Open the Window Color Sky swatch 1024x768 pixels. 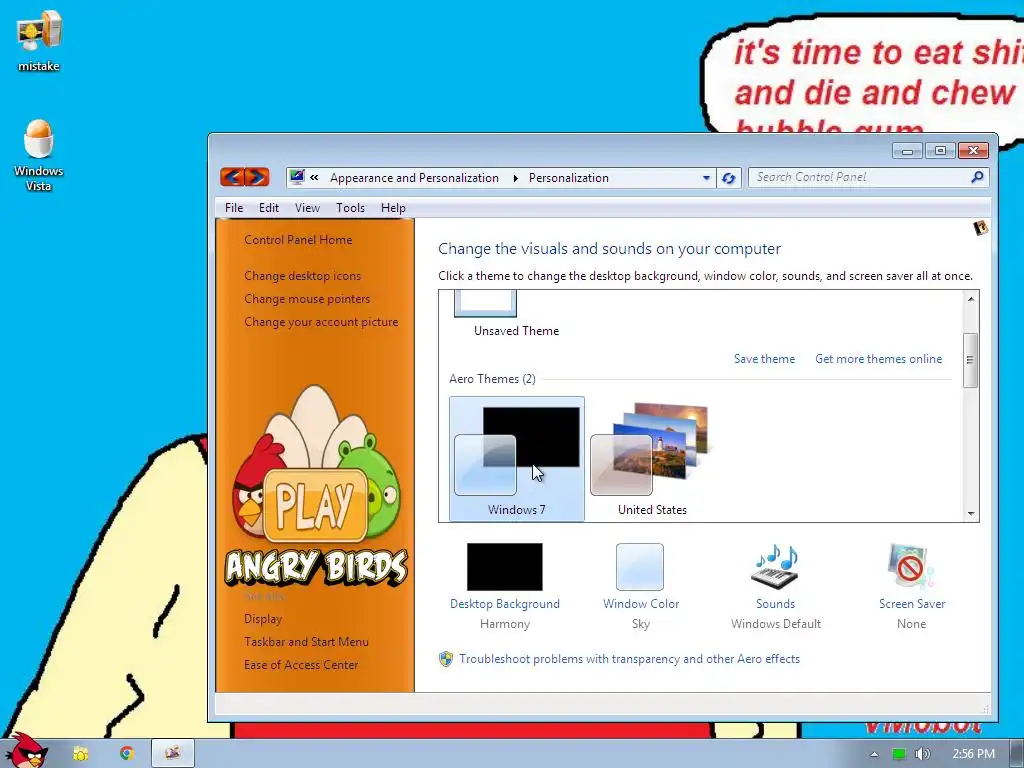pyautogui.click(x=640, y=567)
